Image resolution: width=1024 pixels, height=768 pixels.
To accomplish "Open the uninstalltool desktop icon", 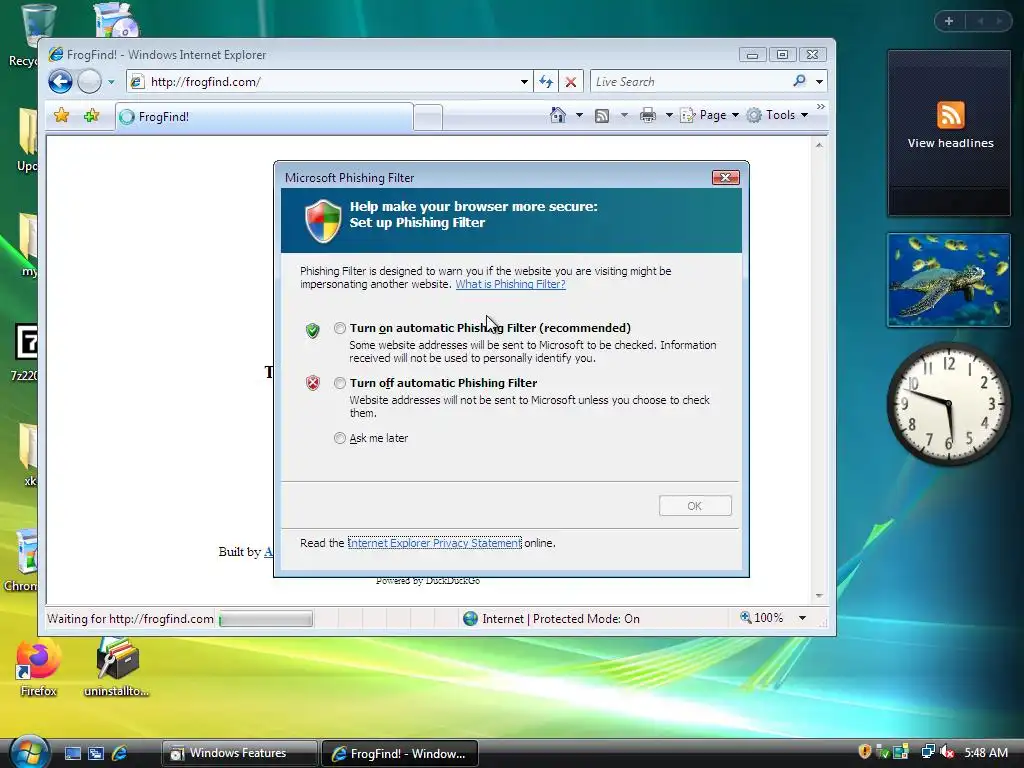I will (x=117, y=666).
